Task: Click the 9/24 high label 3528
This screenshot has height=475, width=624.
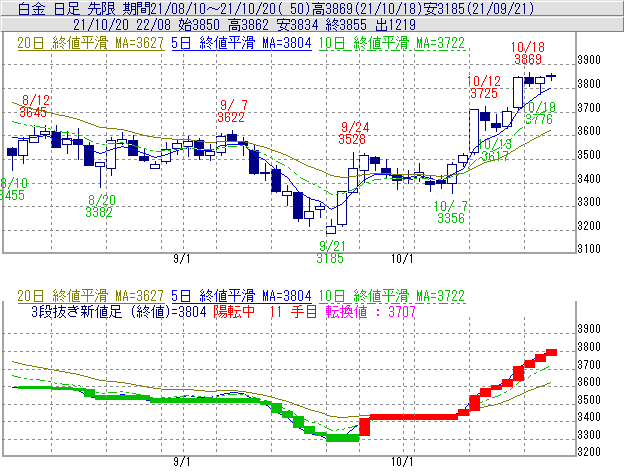Action: pos(352,139)
